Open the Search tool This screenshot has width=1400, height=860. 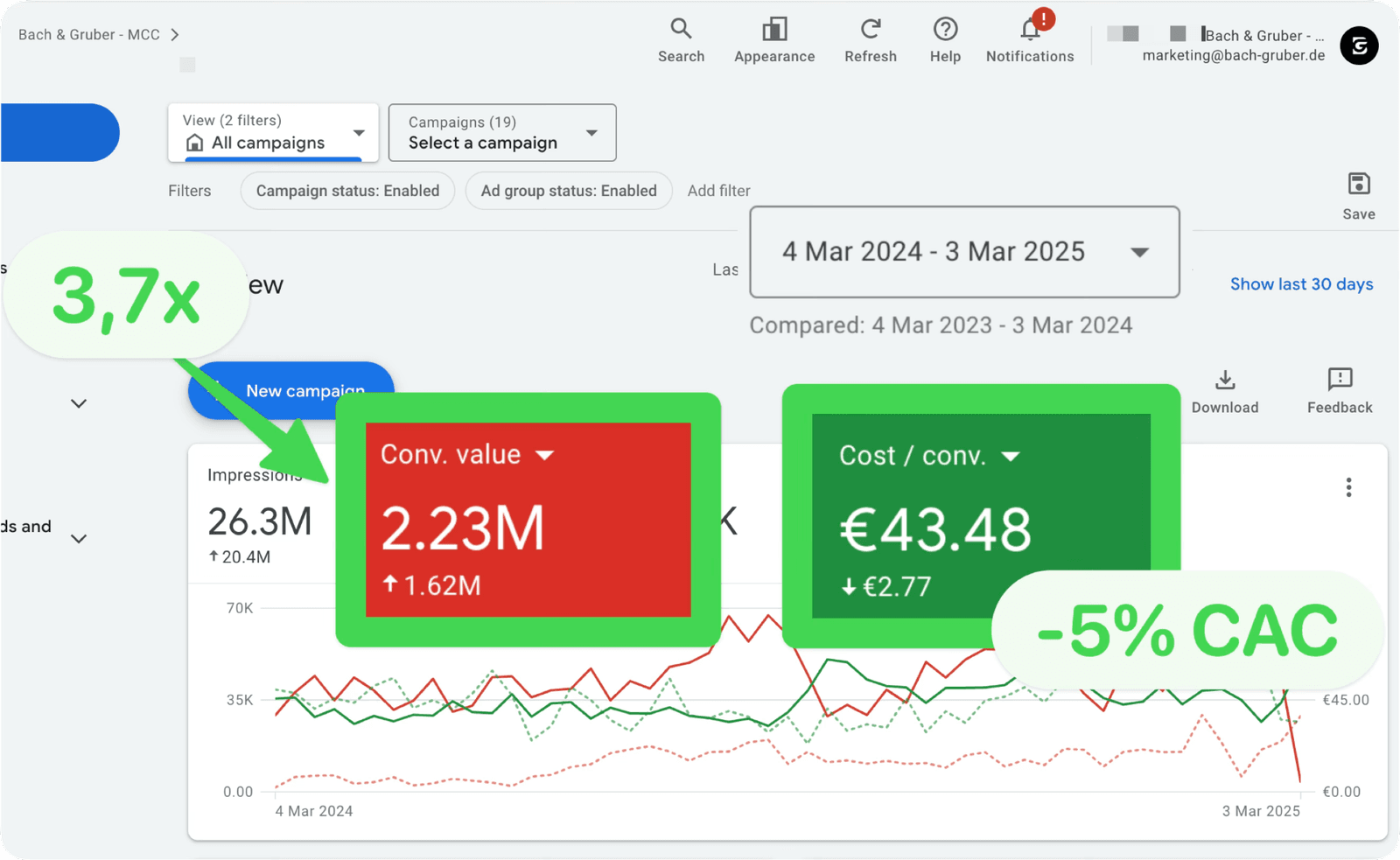pyautogui.click(x=681, y=40)
